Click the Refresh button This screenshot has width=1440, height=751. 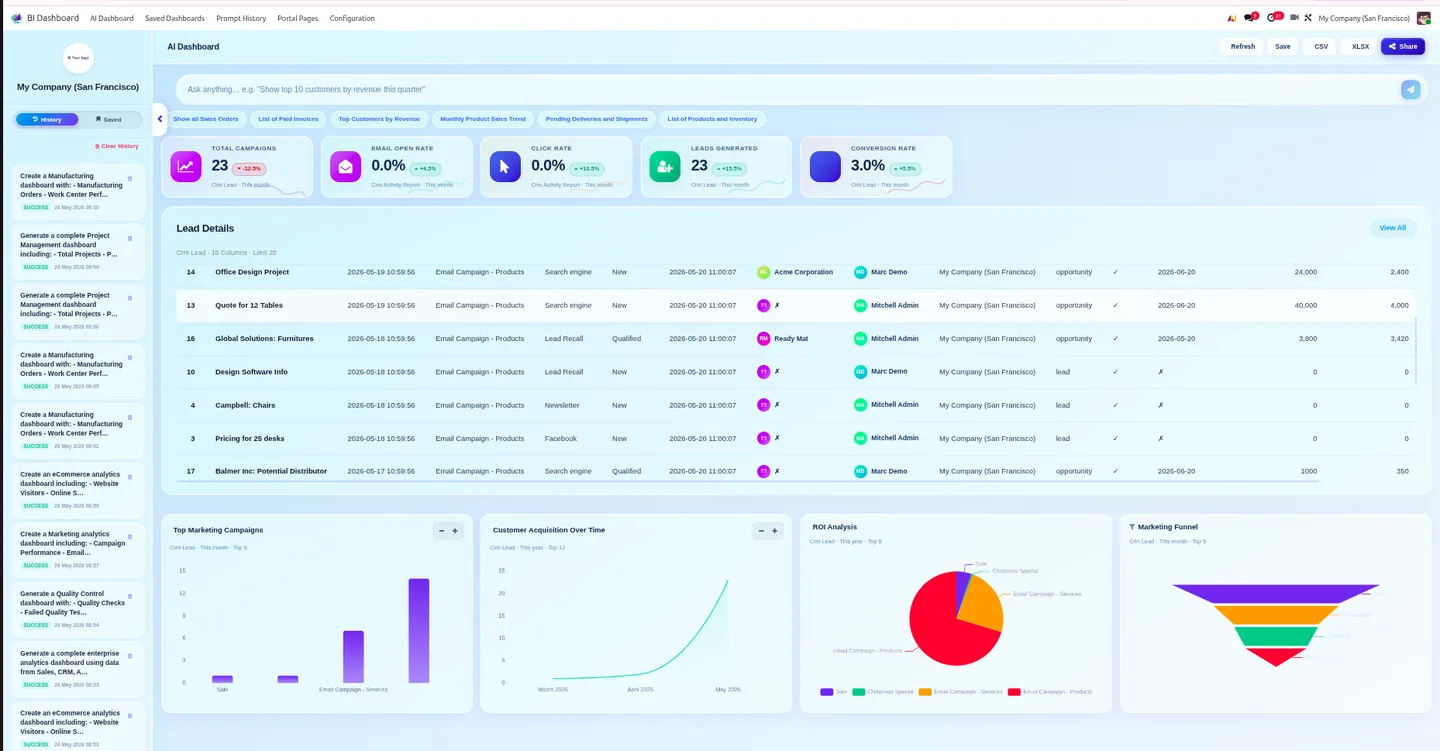1242,46
